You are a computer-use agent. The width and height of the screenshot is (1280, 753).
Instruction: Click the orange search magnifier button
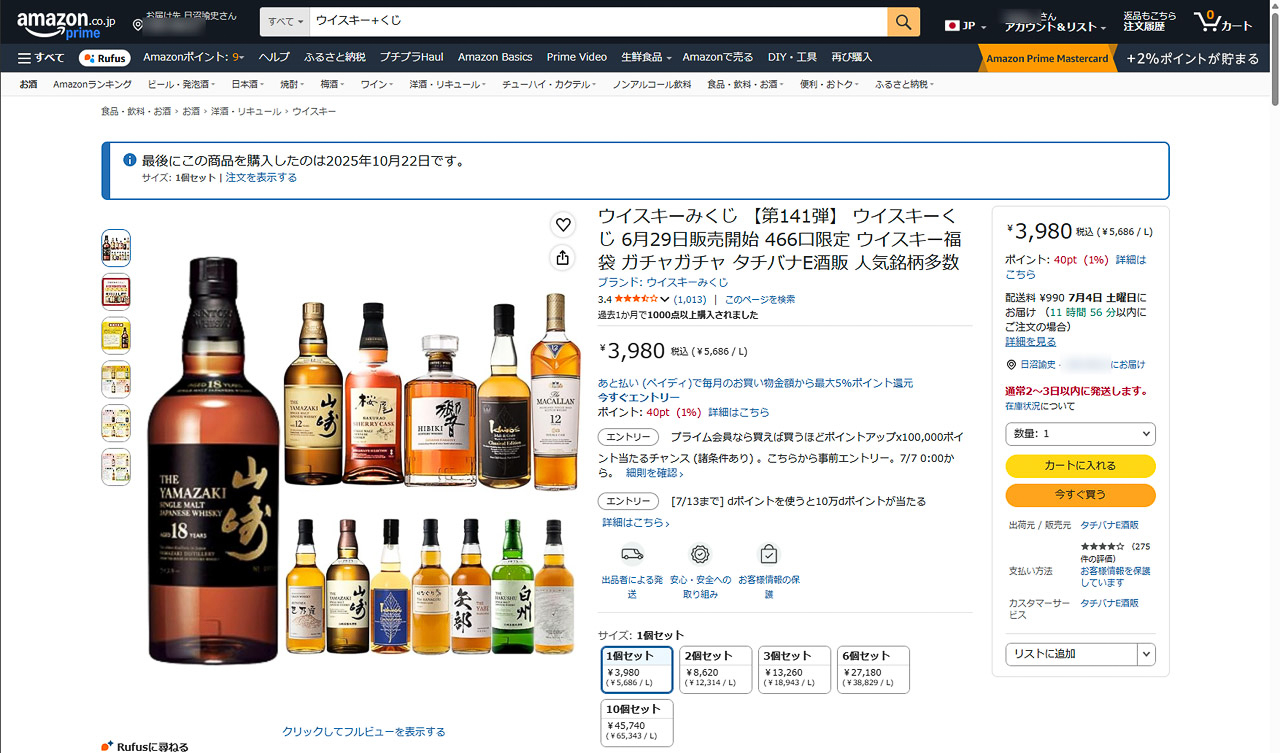[x=903, y=21]
